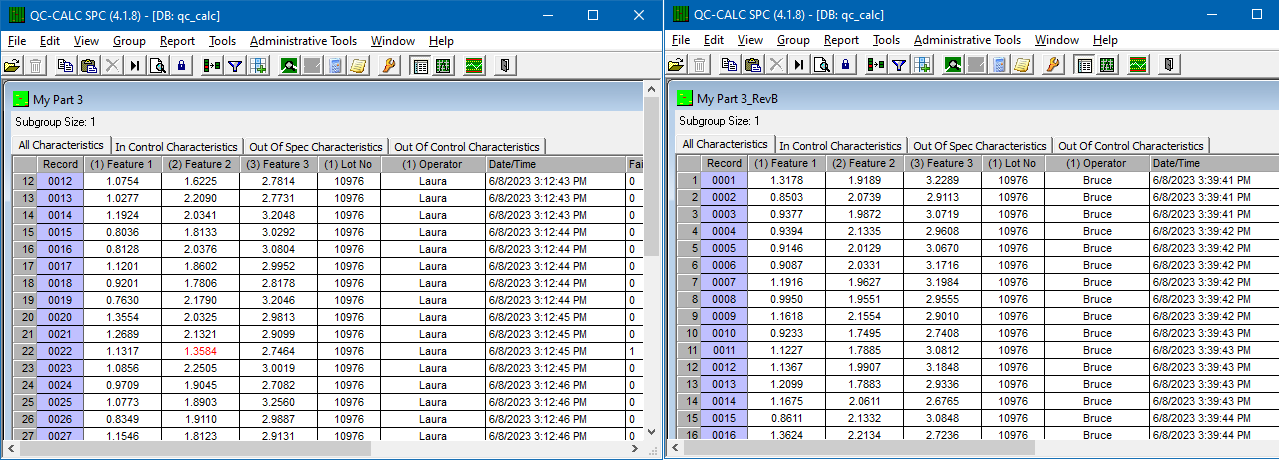The height and width of the screenshot is (460, 1279).
Task: Open Print Preview in right window toolbar
Action: 822,65
